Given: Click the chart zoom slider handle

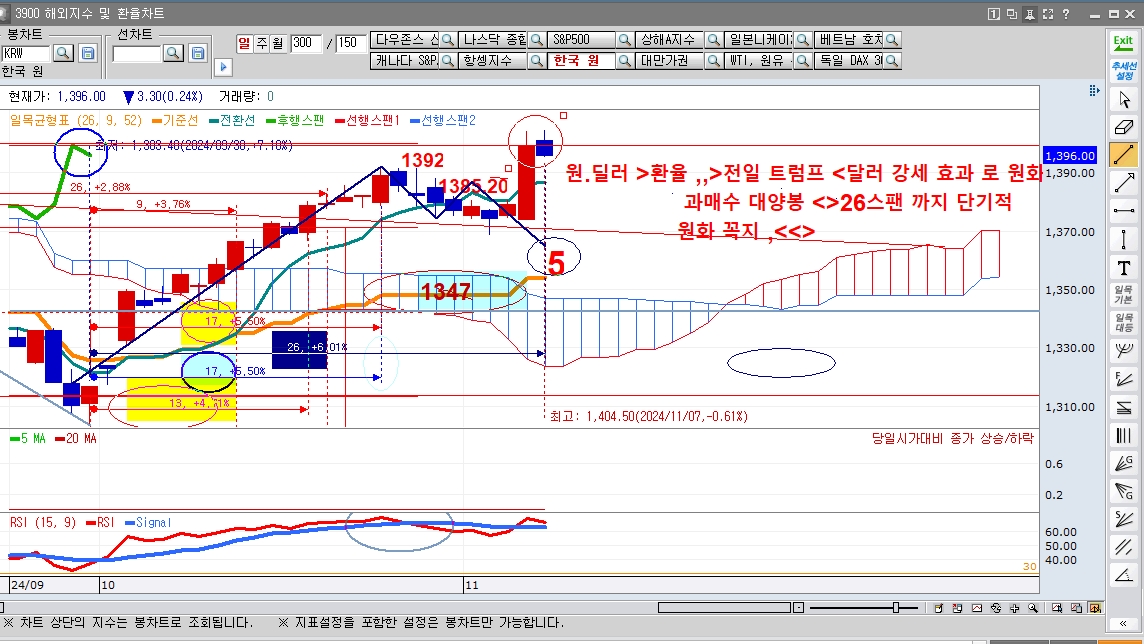Looking at the screenshot, I should [896, 608].
